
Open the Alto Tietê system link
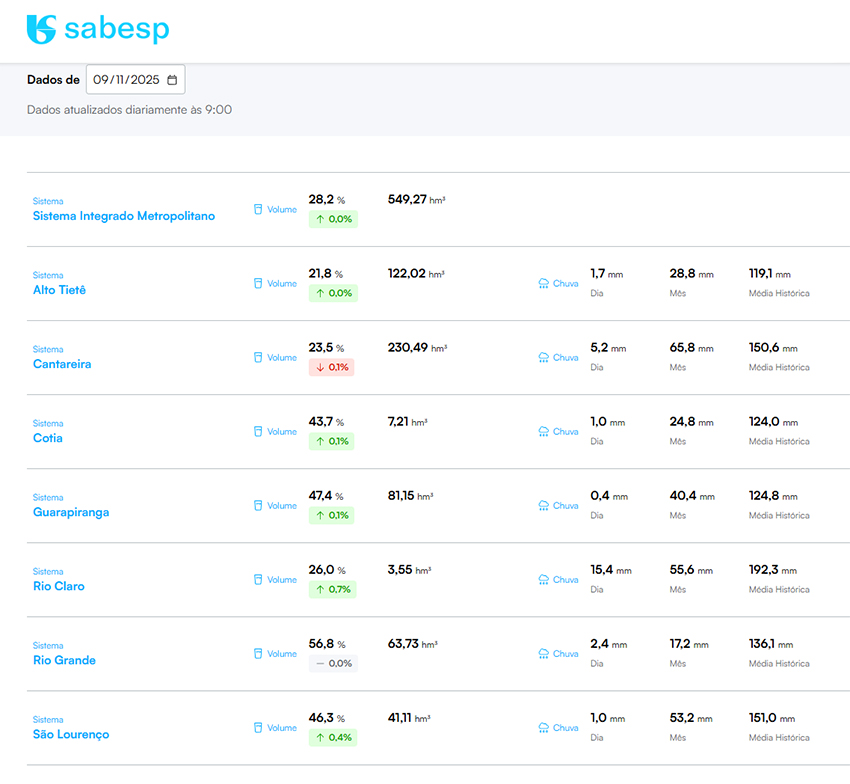coord(59,290)
